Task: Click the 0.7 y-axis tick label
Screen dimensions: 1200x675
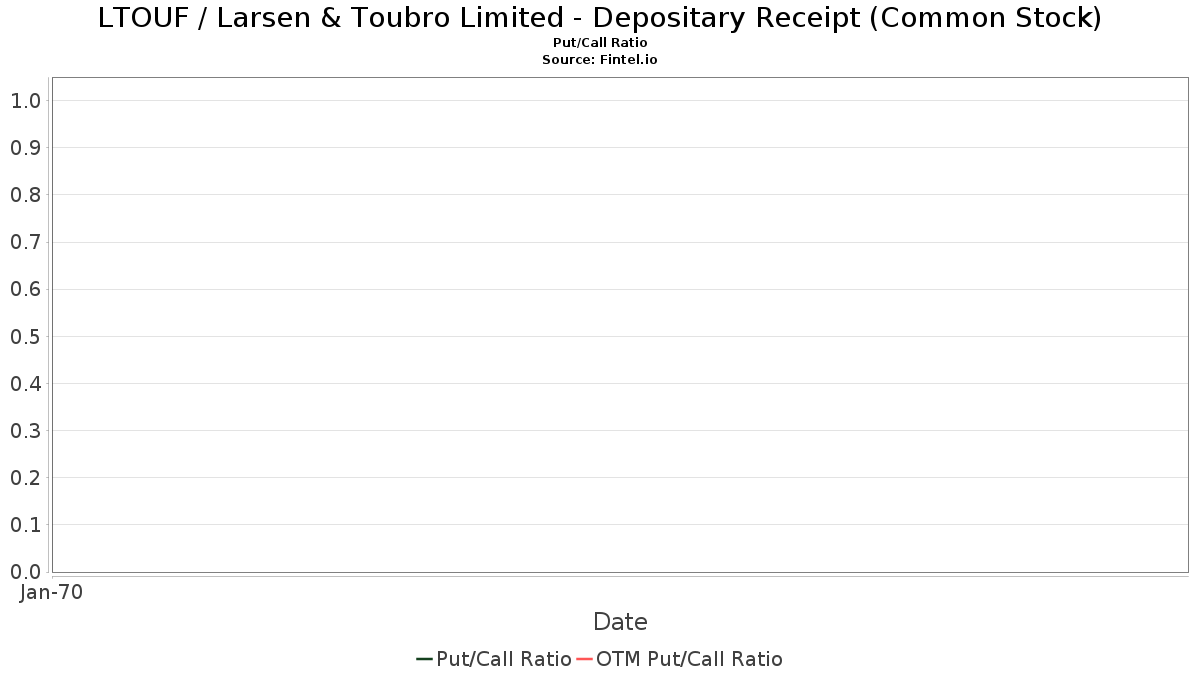Action: point(25,242)
